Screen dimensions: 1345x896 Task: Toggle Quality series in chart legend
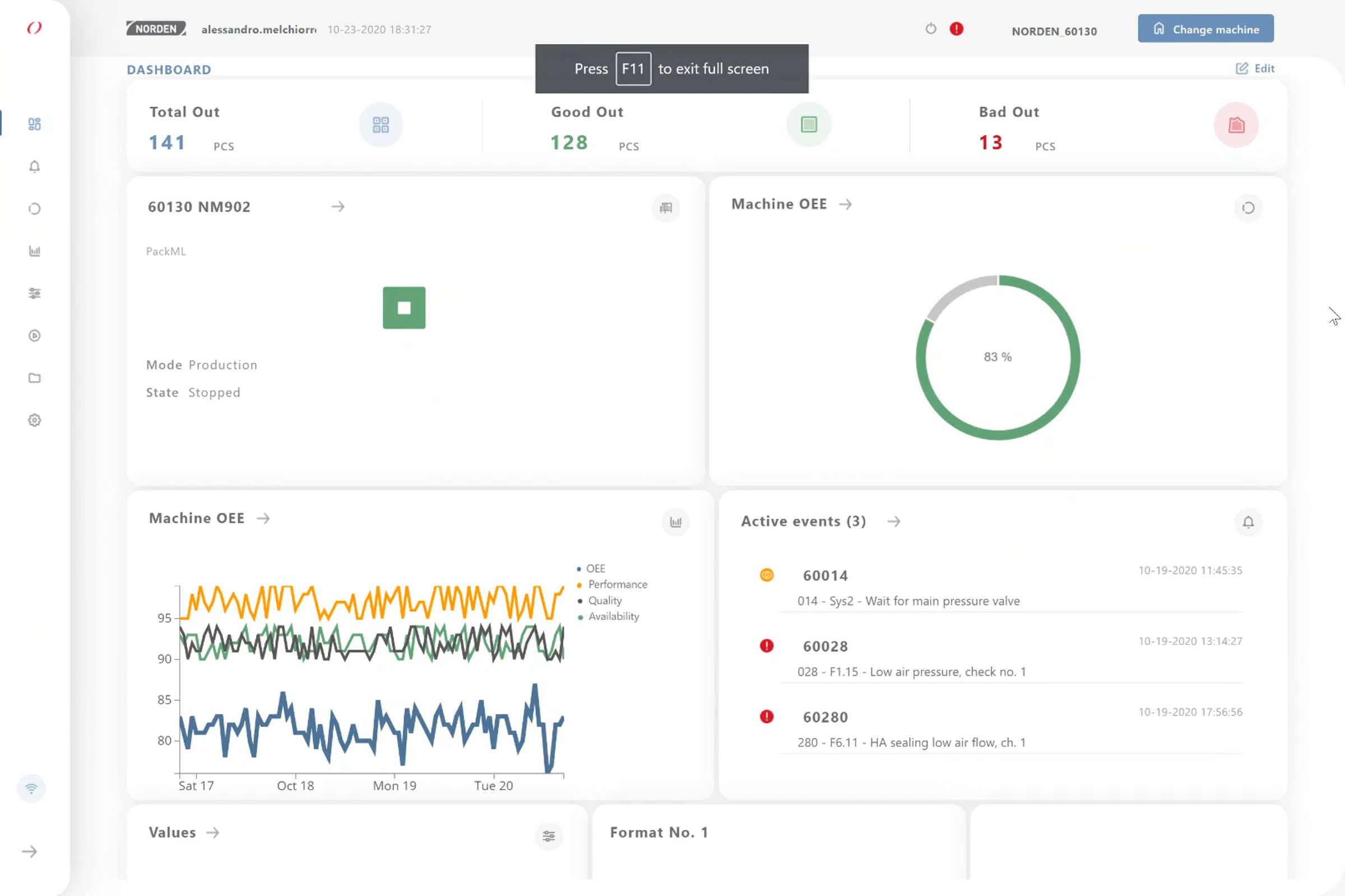[x=605, y=600]
